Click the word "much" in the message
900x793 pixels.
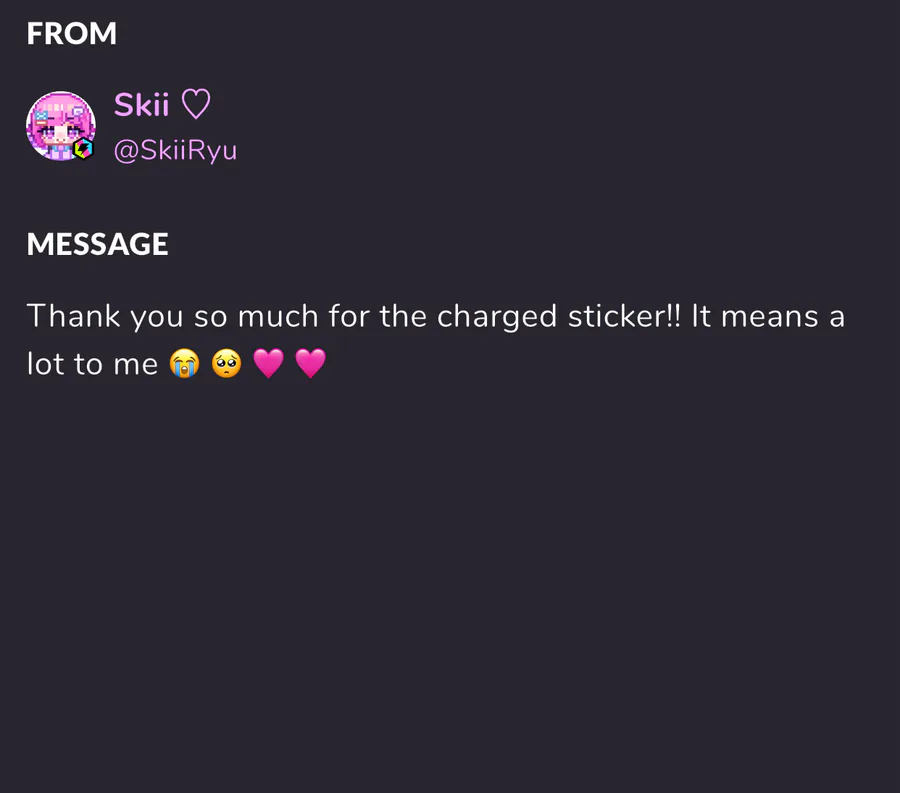[278, 316]
